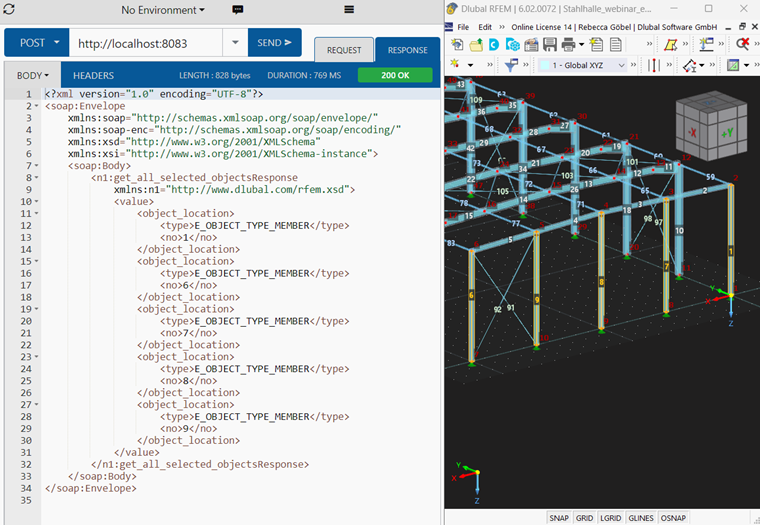Screen dimensions: 760x525
Task: Collapse object_location fold at line 11
Action: coord(36,214)
